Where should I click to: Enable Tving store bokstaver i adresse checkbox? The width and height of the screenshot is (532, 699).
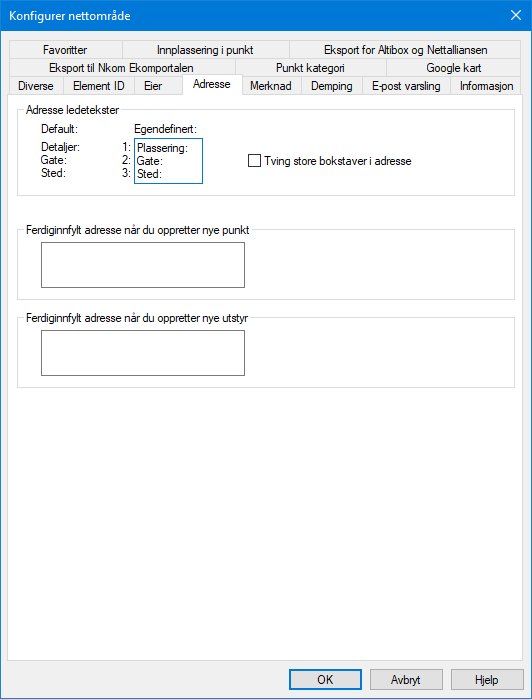click(254, 161)
